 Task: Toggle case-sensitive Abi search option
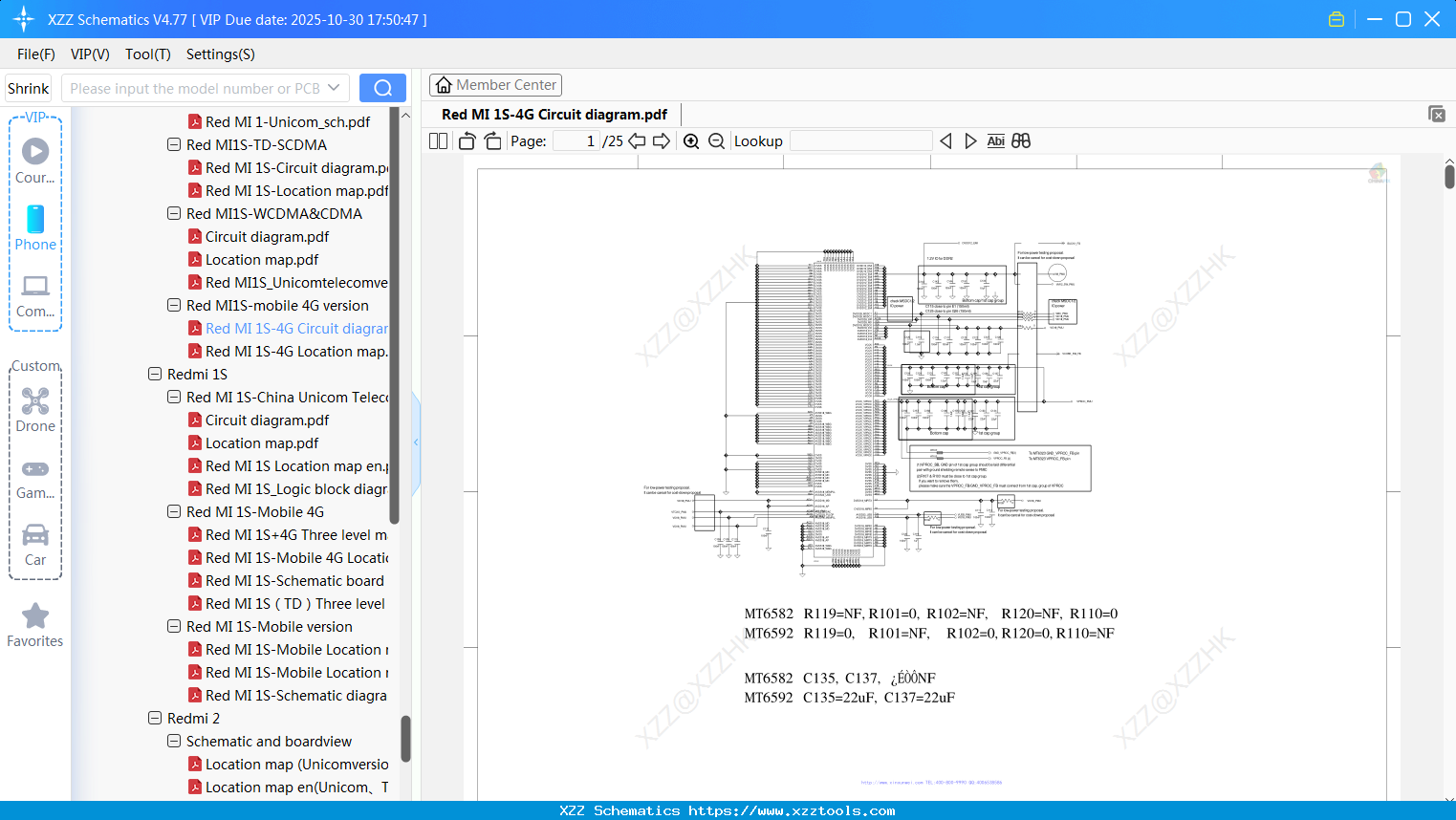point(995,140)
